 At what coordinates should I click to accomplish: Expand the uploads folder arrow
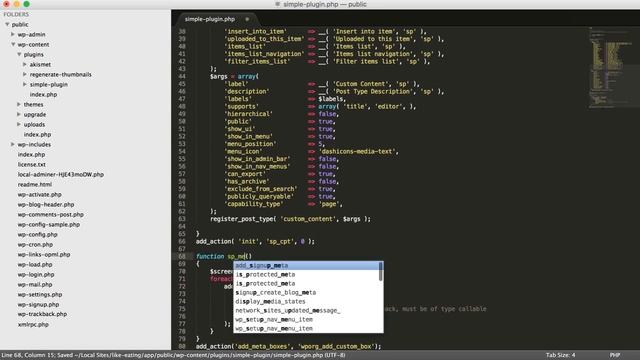19,124
